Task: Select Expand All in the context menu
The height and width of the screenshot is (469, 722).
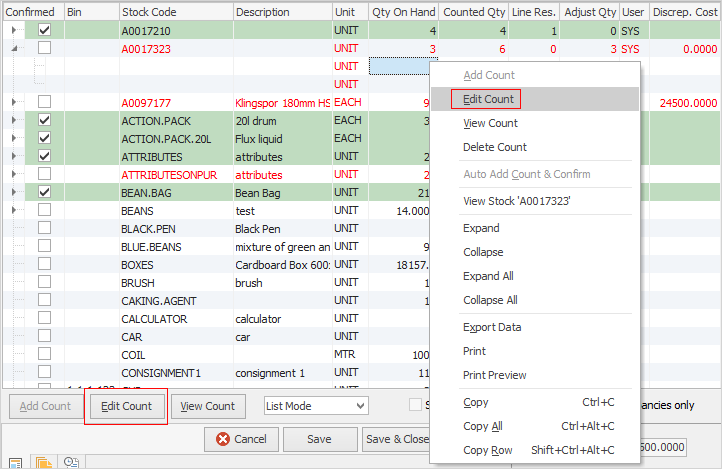Action: click(488, 276)
